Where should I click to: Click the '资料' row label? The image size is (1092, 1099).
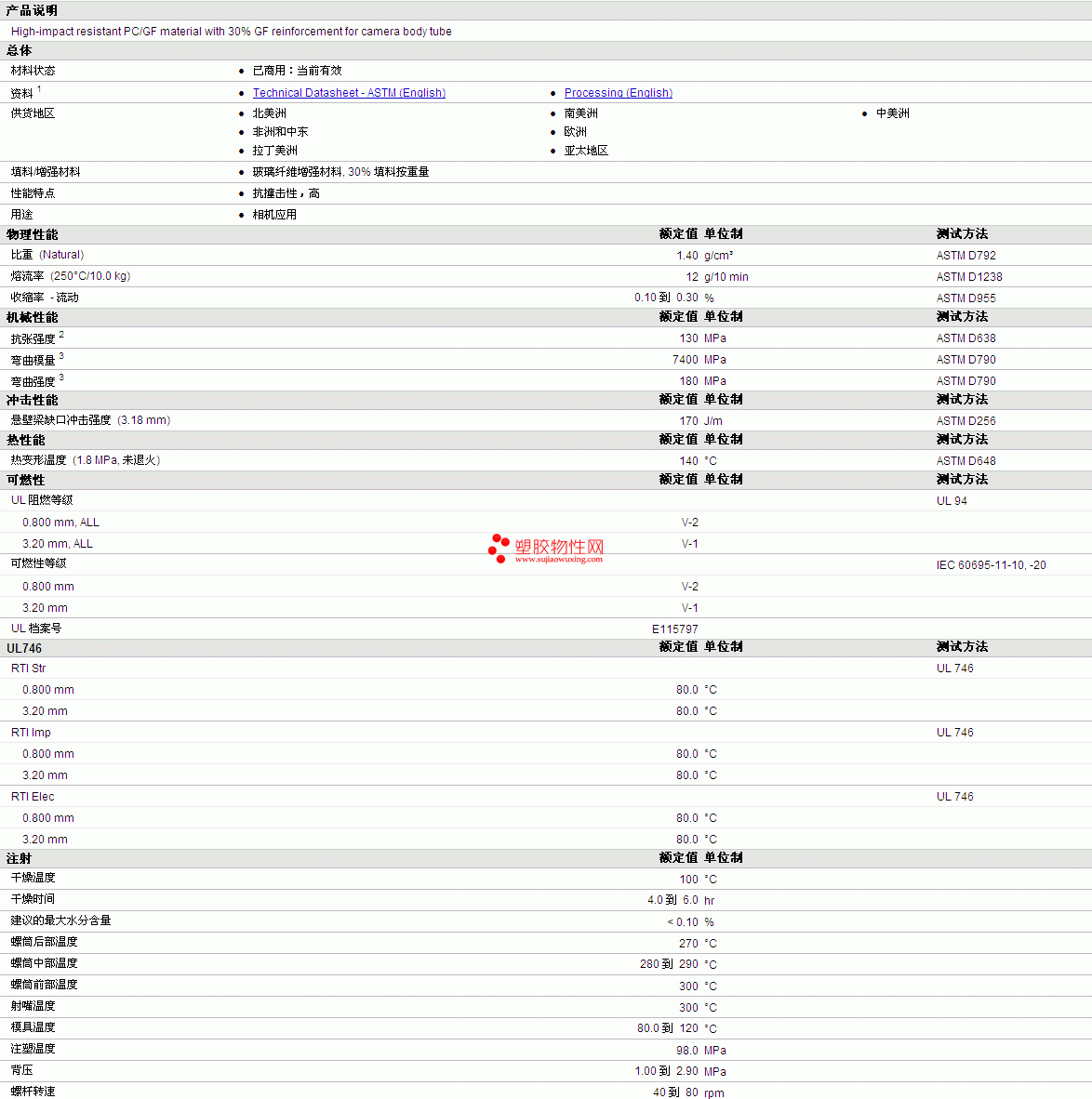pyautogui.click(x=21, y=93)
